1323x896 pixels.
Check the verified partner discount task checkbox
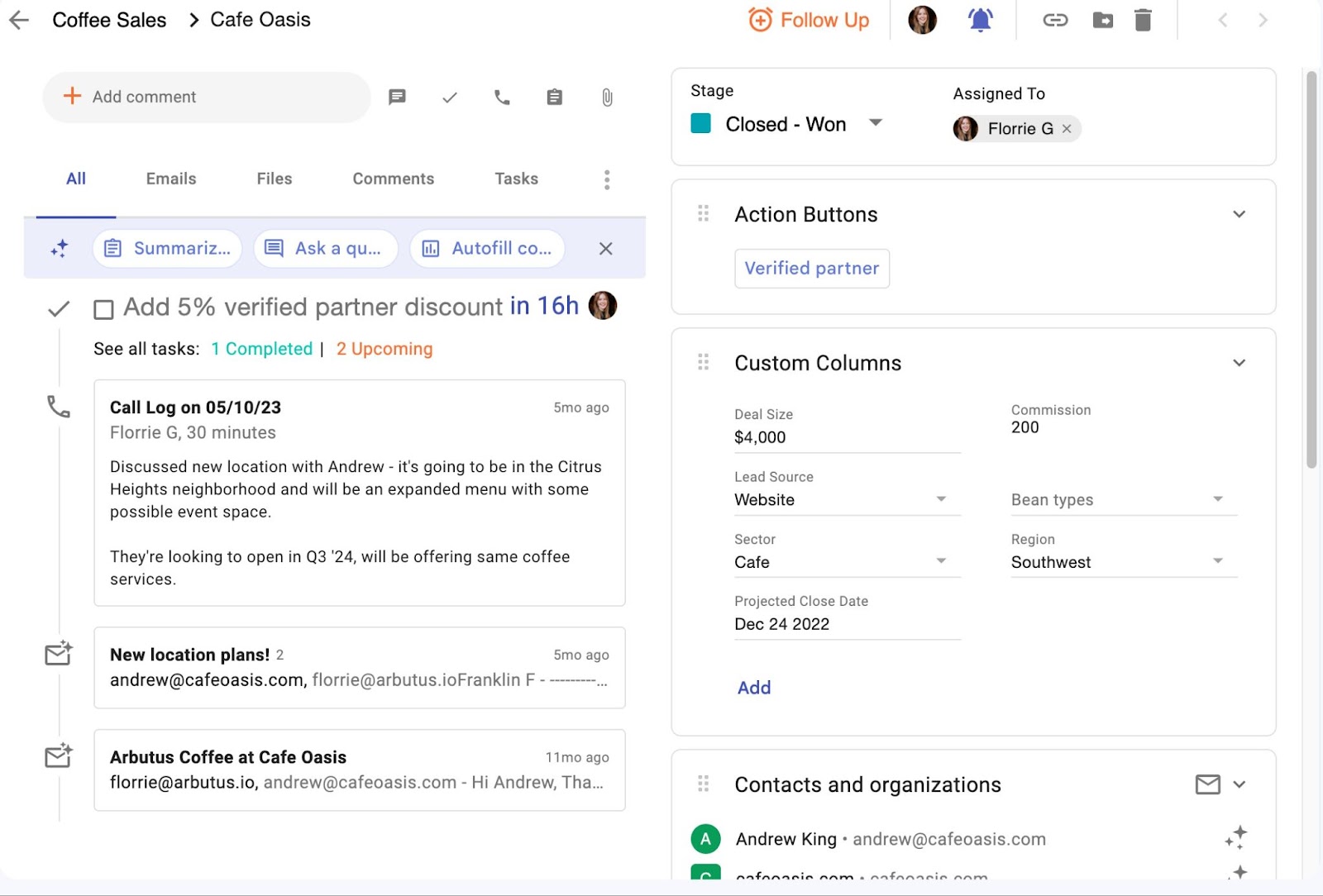tap(103, 309)
